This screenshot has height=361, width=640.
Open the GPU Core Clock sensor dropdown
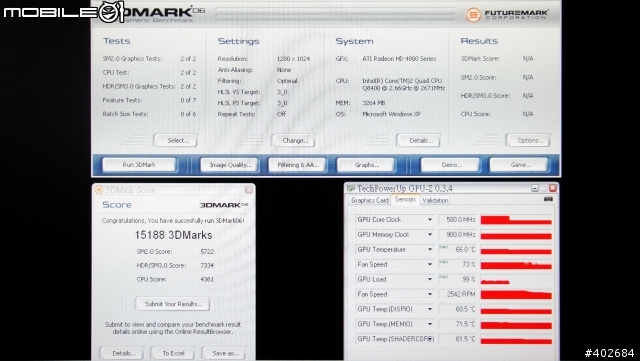point(430,220)
